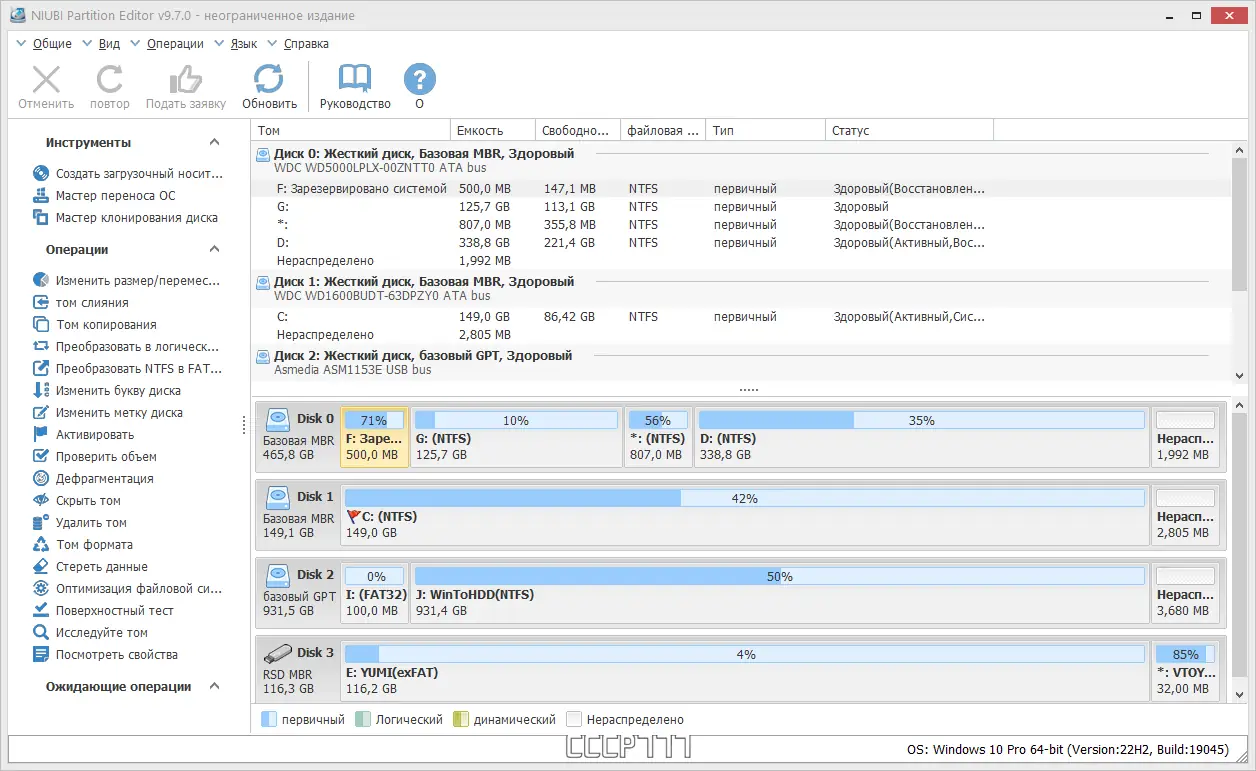This screenshot has width=1256, height=771.
Task: Click the Активировать flag icon
Action: point(41,435)
